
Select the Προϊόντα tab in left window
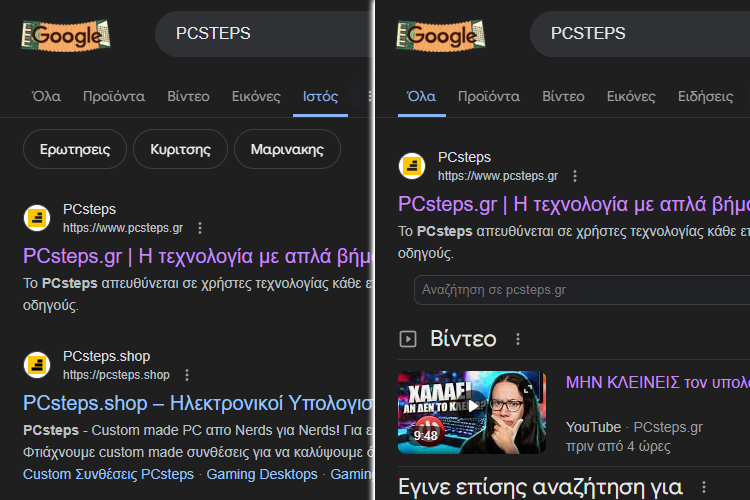point(114,97)
